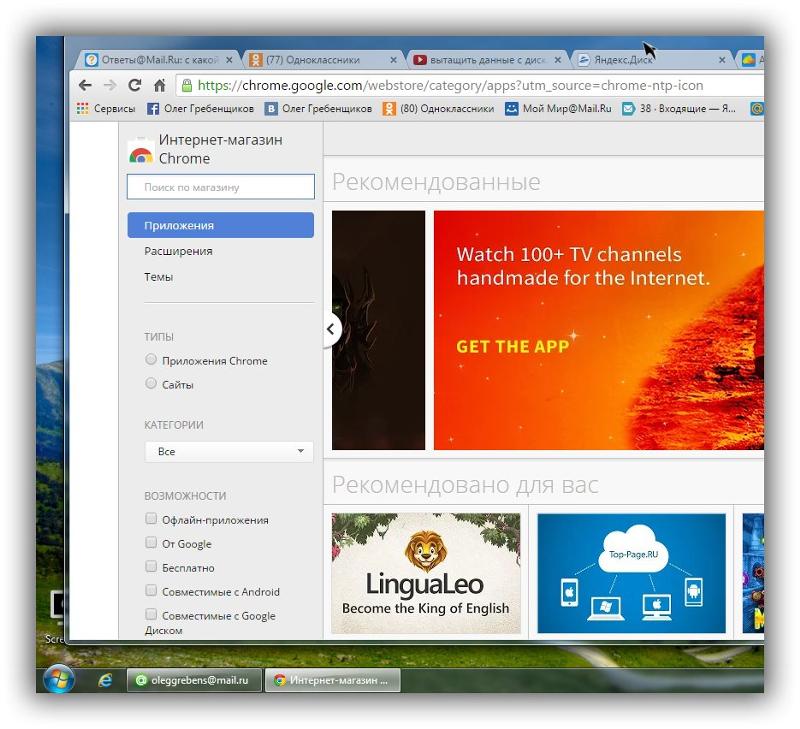Open the home page via house icon

[160, 85]
